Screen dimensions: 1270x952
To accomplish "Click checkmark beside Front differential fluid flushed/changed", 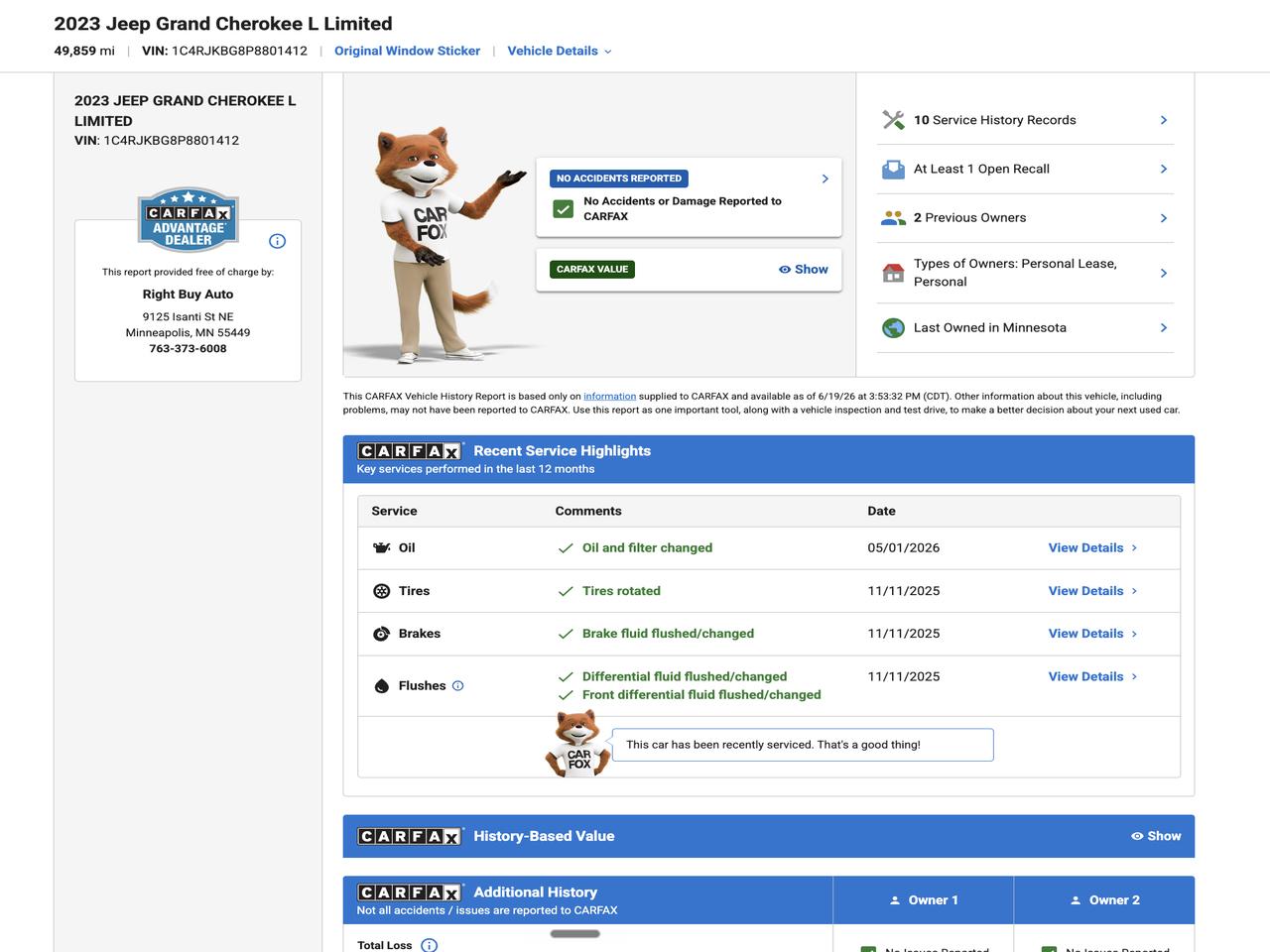I will pos(566,695).
